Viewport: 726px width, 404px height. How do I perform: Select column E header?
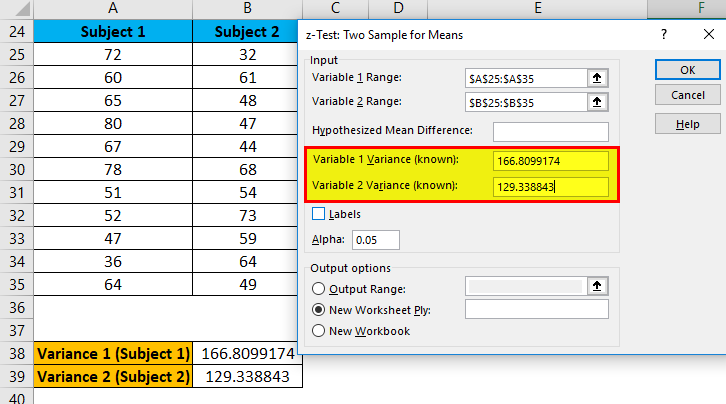coord(537,8)
